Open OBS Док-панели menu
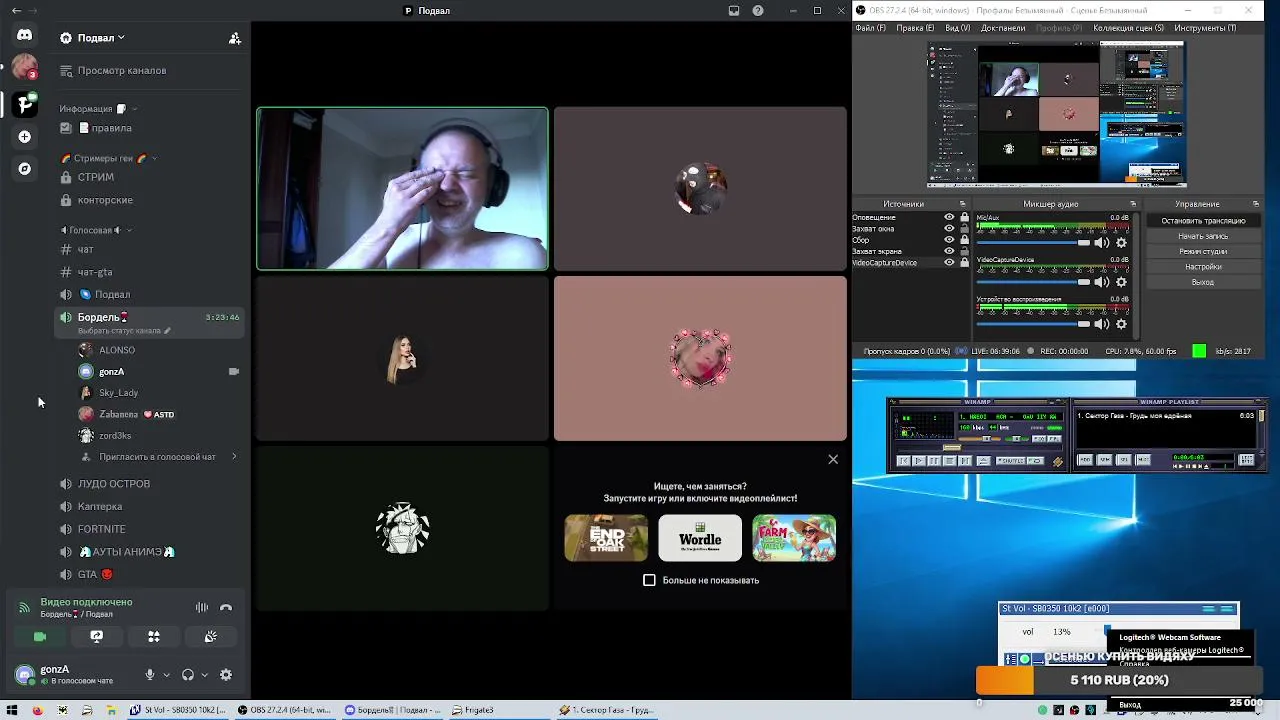The image size is (1280, 720). pos(1003,28)
